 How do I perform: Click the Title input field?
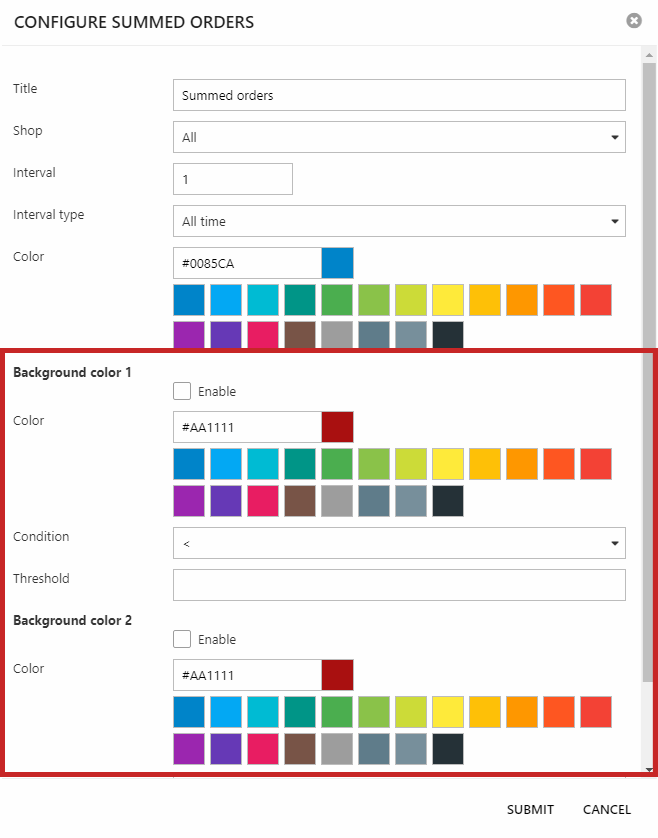(399, 95)
